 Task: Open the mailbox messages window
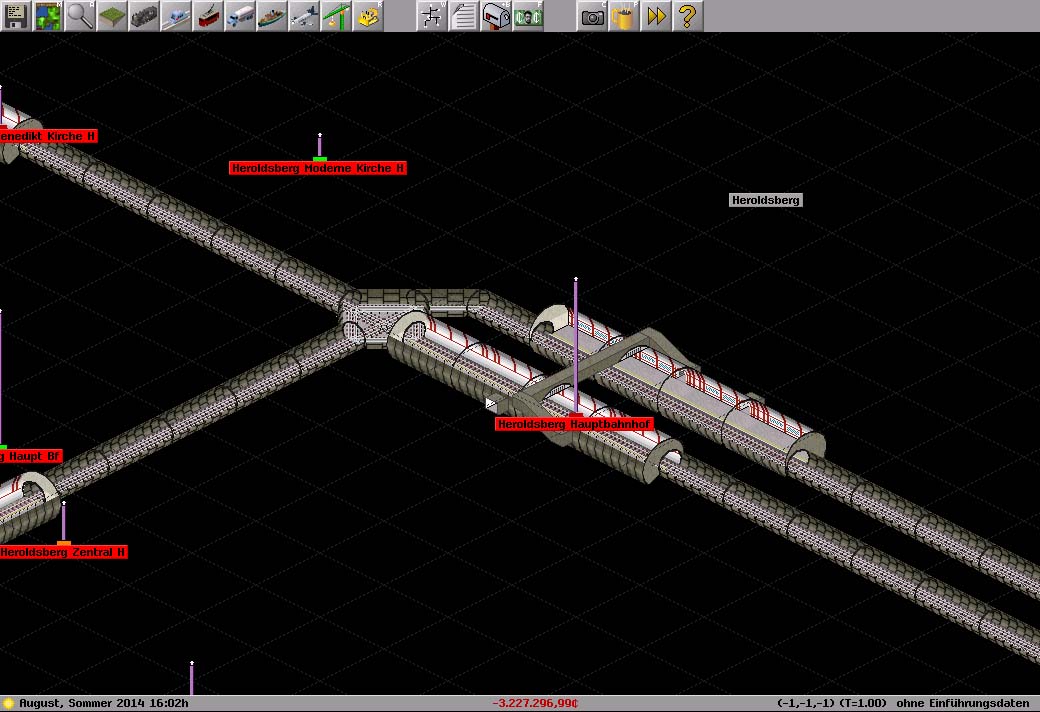496,16
